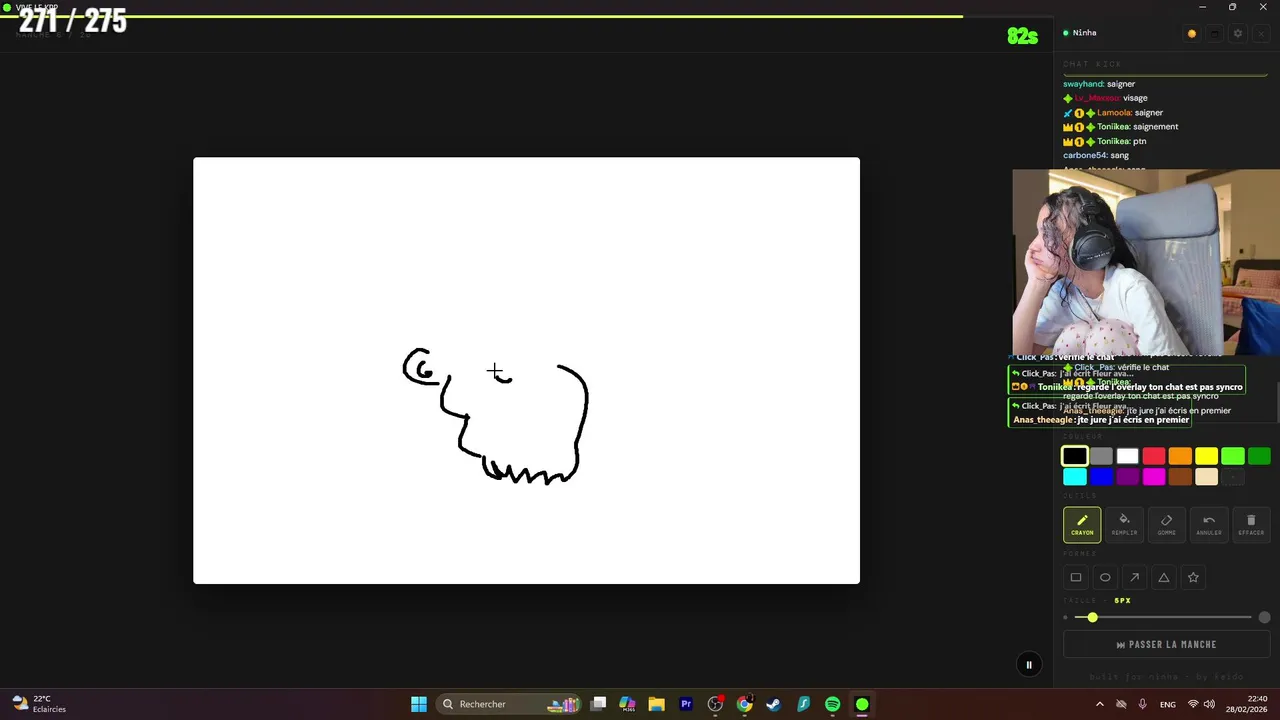The image size is (1280, 720).
Task: Open Task View in the taskbar
Action: tap(598, 704)
